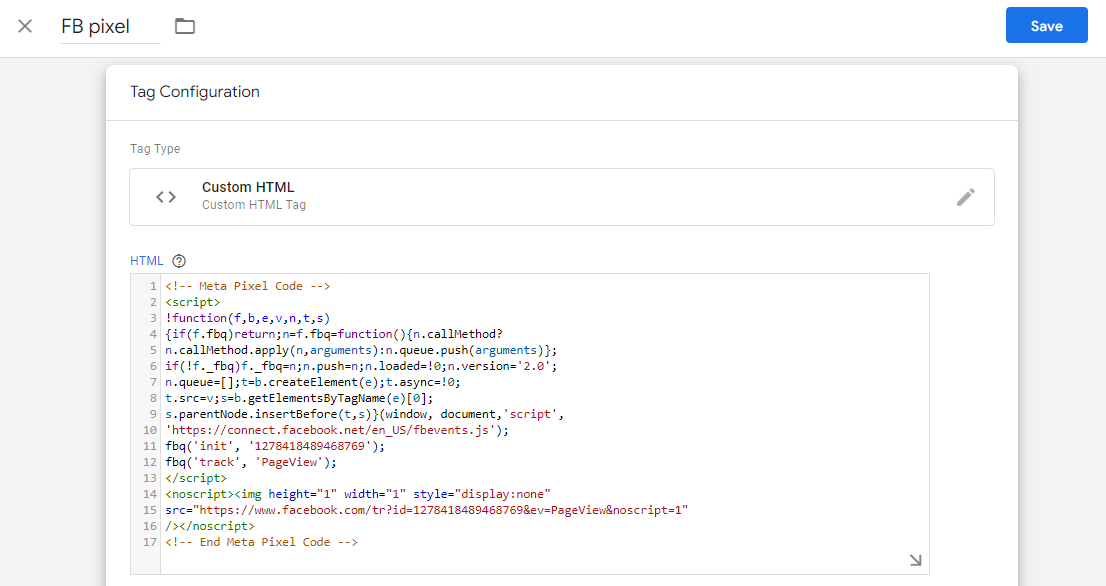
Task: Click the fbq('track', 'PageView') line
Action: (251, 463)
